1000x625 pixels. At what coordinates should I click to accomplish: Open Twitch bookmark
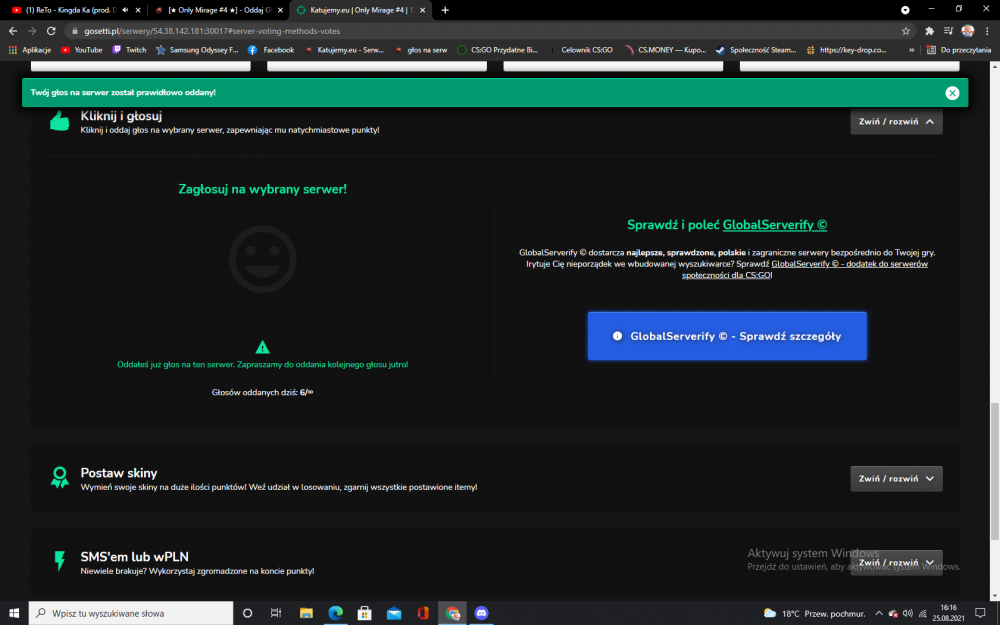(129, 50)
